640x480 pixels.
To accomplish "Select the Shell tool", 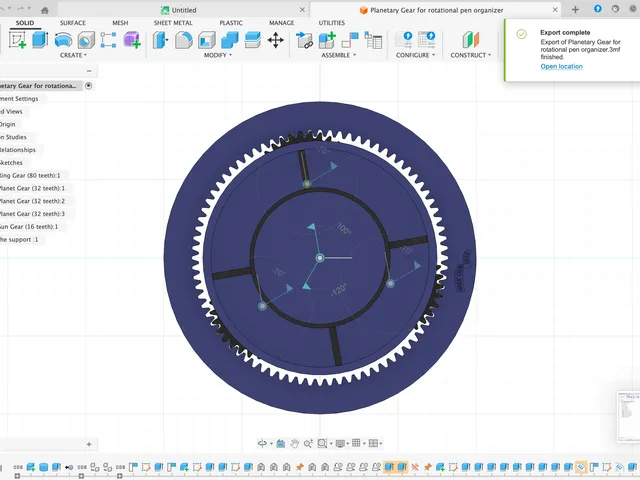I will (x=207, y=40).
